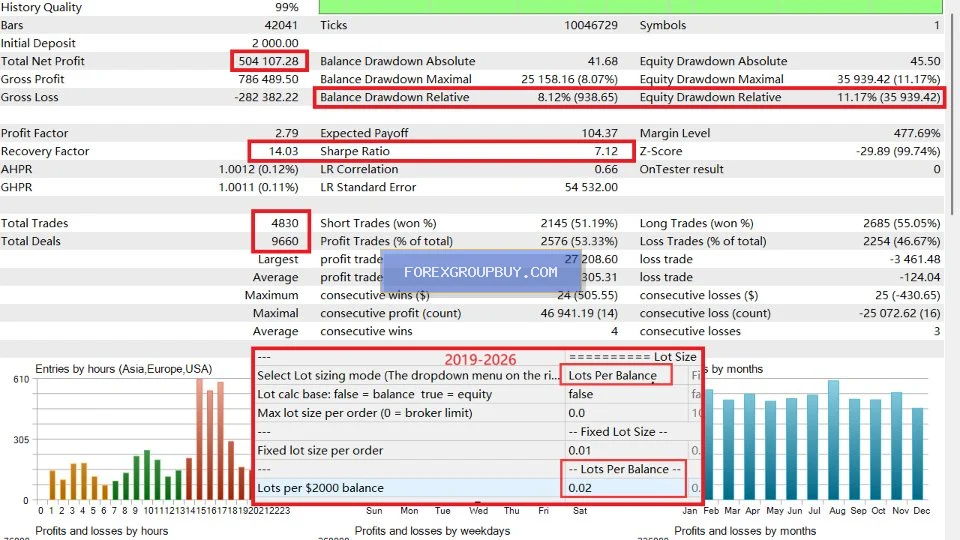Click the Balance Drawdown Absolute value 41.68

pos(602,61)
